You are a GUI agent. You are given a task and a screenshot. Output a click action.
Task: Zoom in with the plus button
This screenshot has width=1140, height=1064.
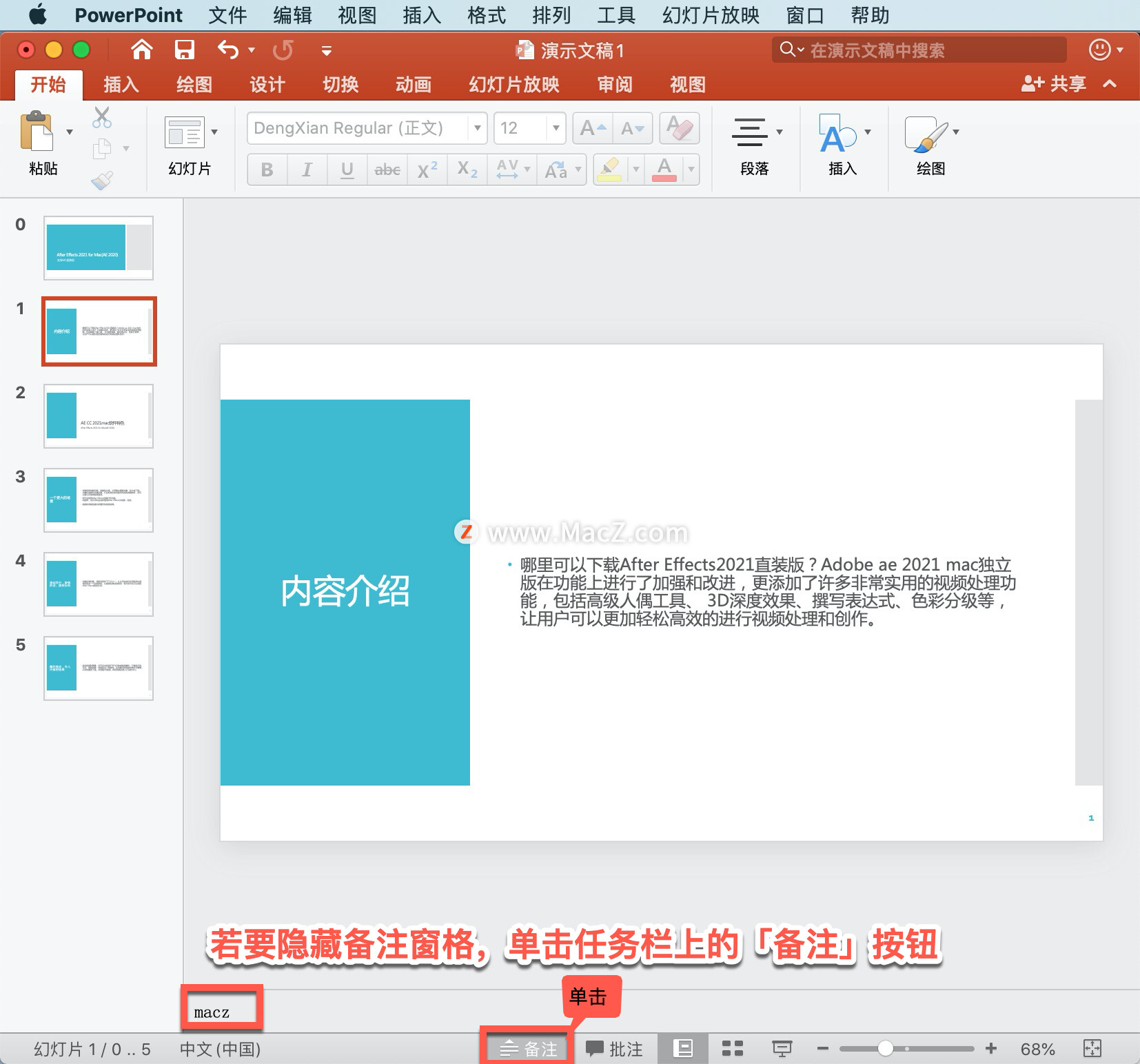[991, 1049]
